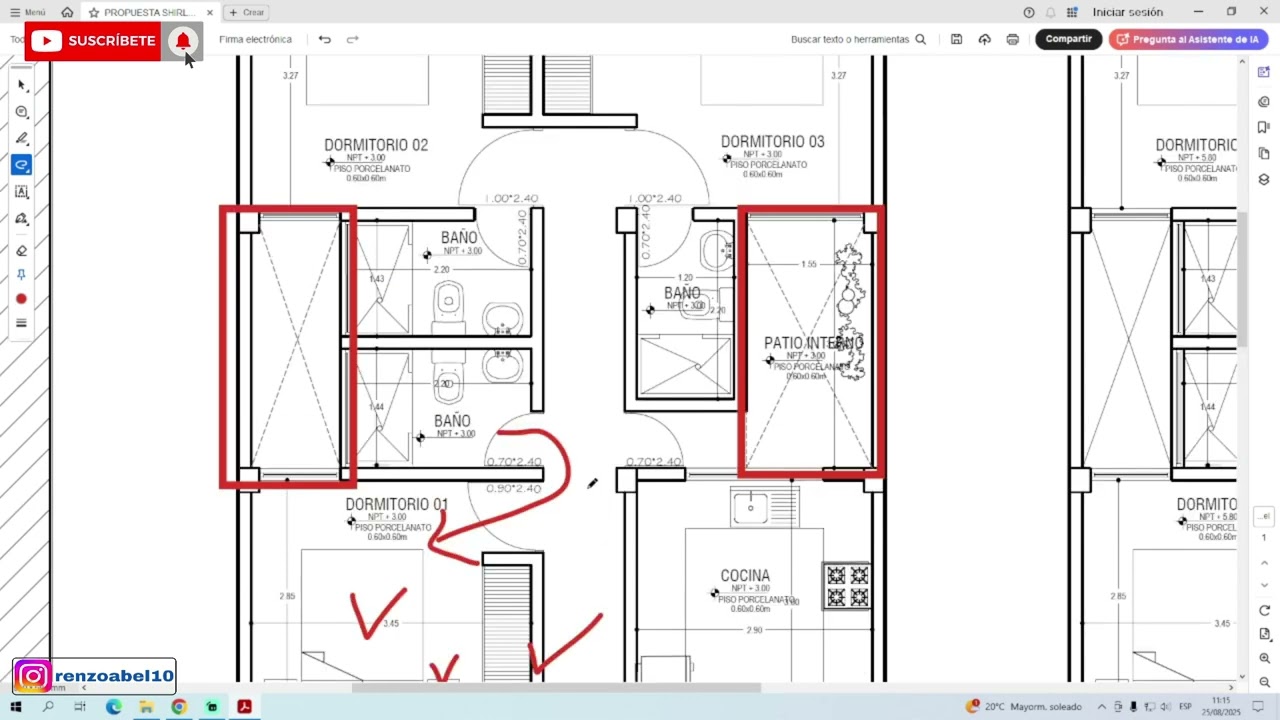Viewport: 1280px width, 720px height.
Task: Show the page thumbnails panel
Action: click(x=1264, y=153)
